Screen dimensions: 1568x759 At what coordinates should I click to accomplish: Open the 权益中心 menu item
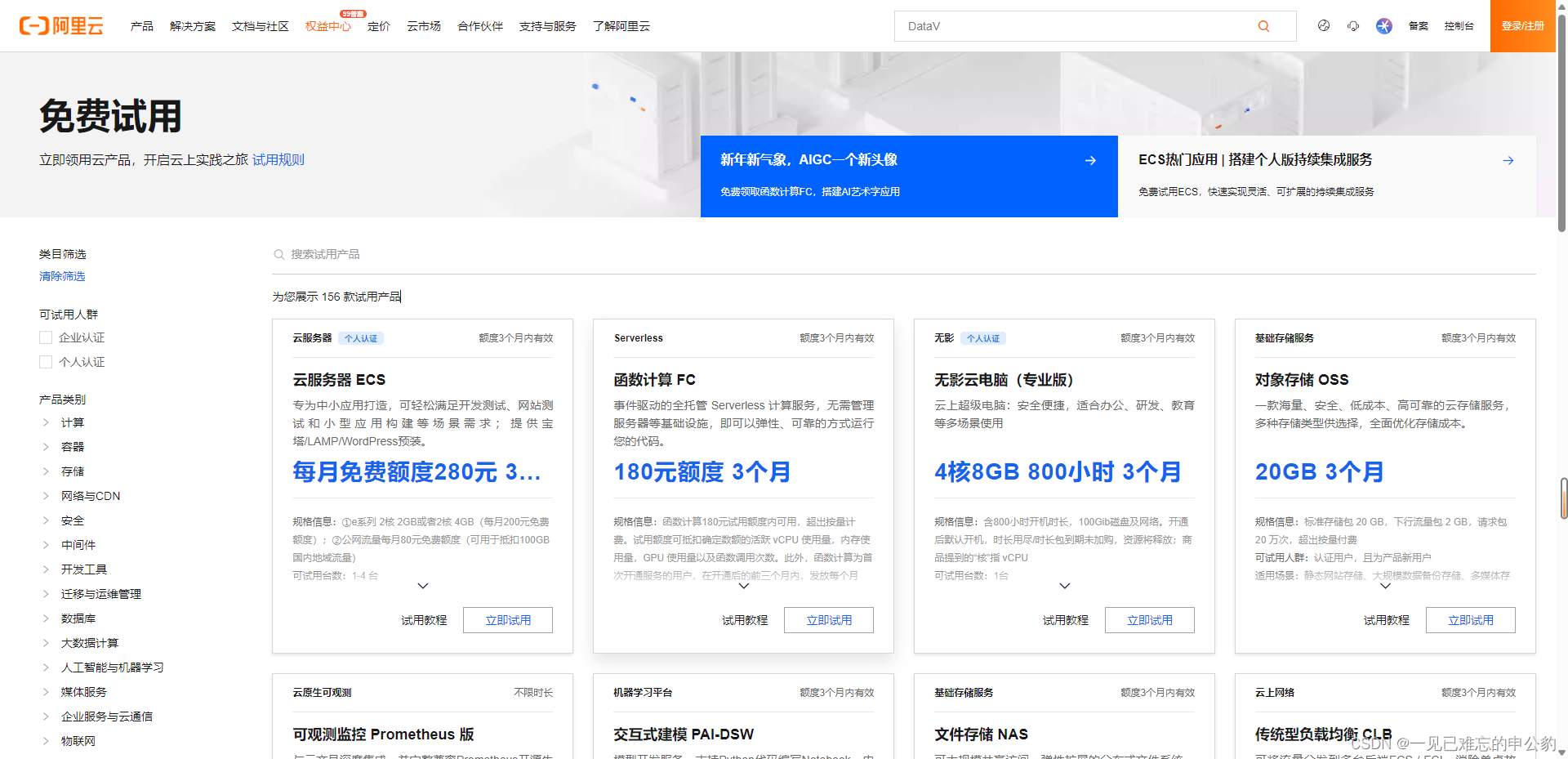(328, 26)
